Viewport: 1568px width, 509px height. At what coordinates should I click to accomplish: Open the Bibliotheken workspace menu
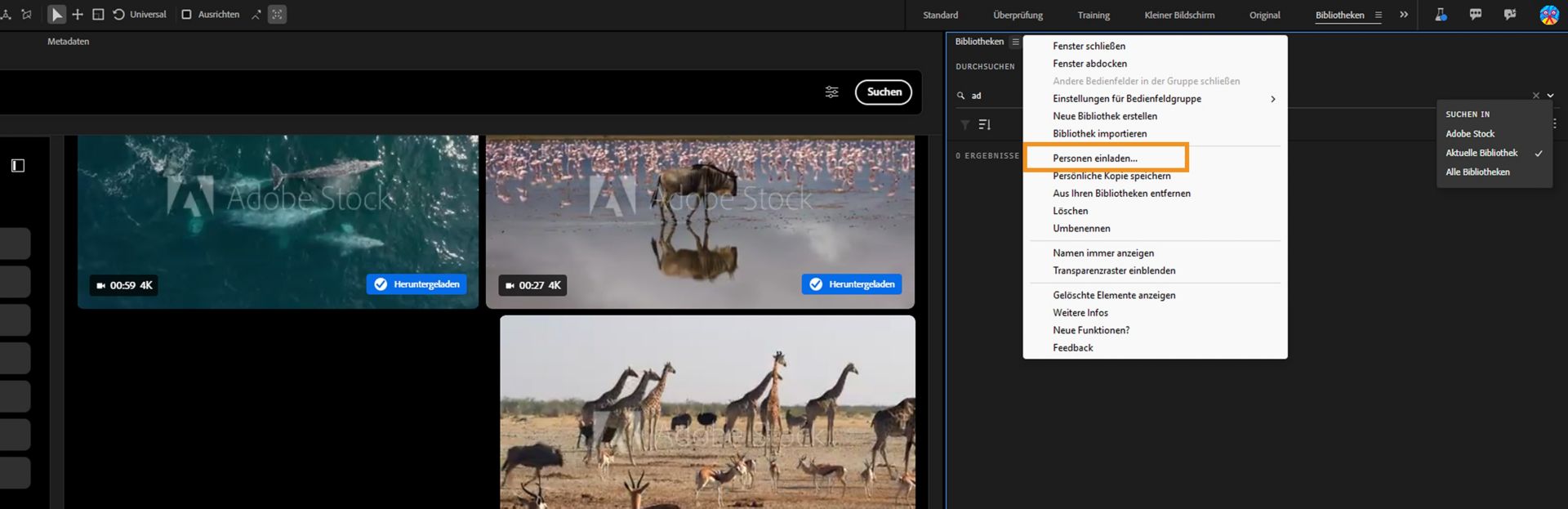coord(1379,15)
